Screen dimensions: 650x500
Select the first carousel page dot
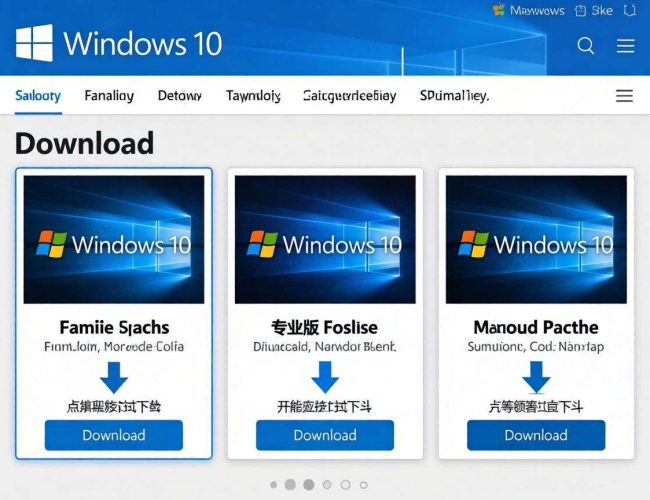click(x=273, y=485)
